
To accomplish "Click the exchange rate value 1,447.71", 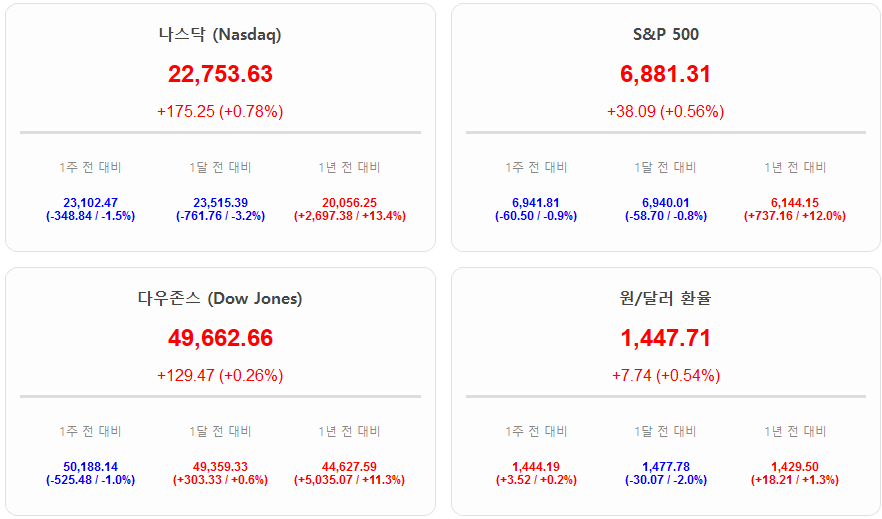I will [665, 338].
